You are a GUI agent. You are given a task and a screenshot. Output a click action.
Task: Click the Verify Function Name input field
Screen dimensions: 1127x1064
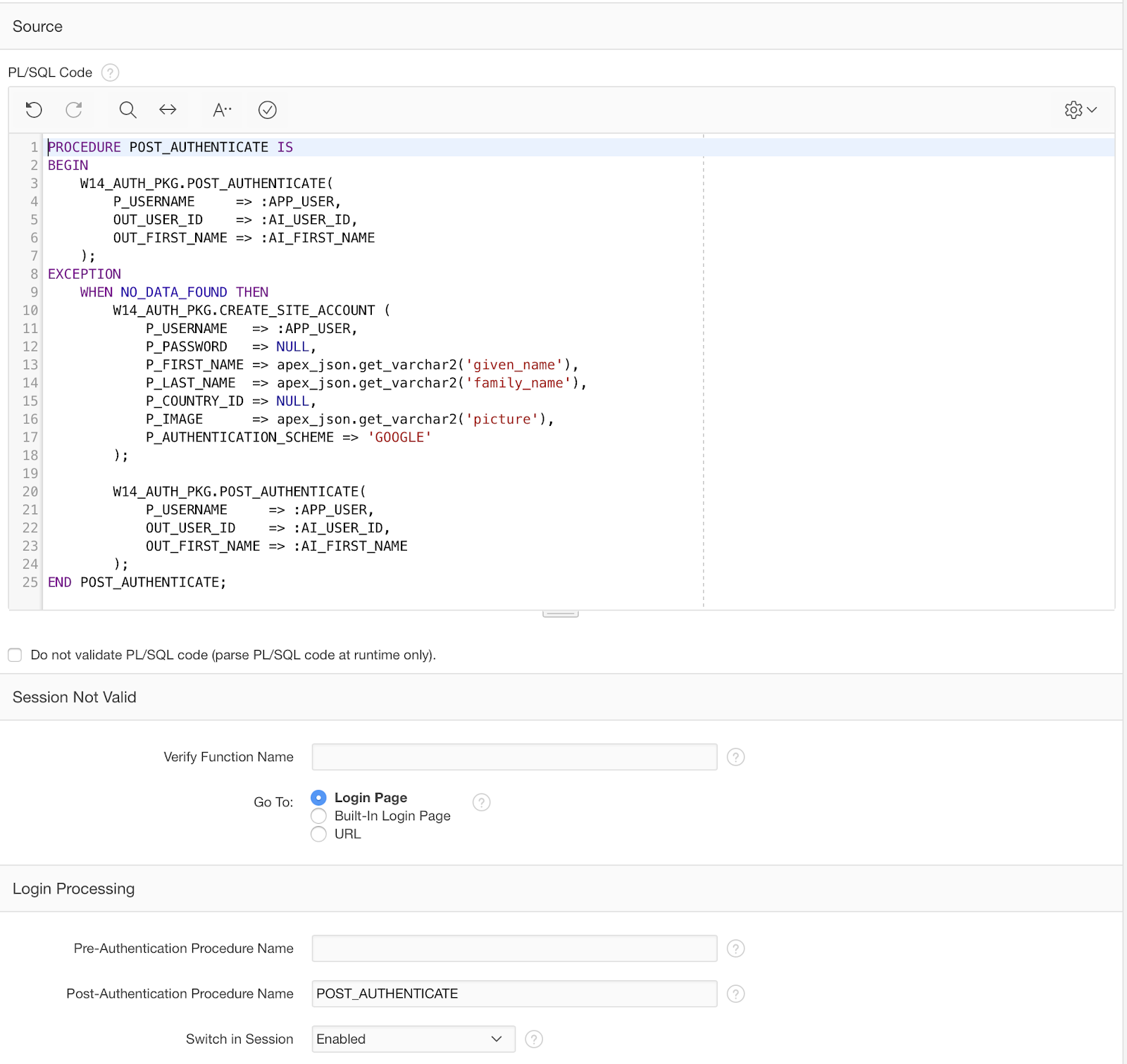tap(515, 757)
